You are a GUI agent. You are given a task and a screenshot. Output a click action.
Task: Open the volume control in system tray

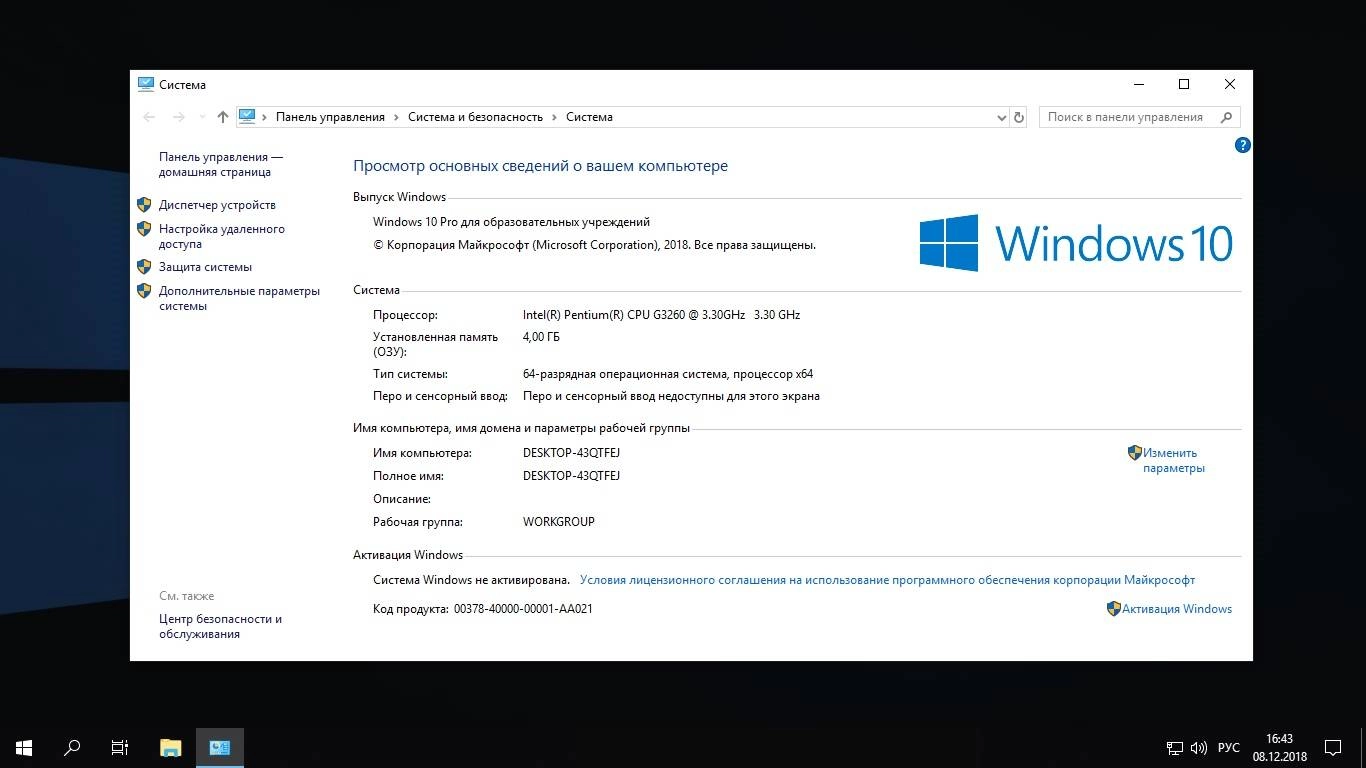1199,748
